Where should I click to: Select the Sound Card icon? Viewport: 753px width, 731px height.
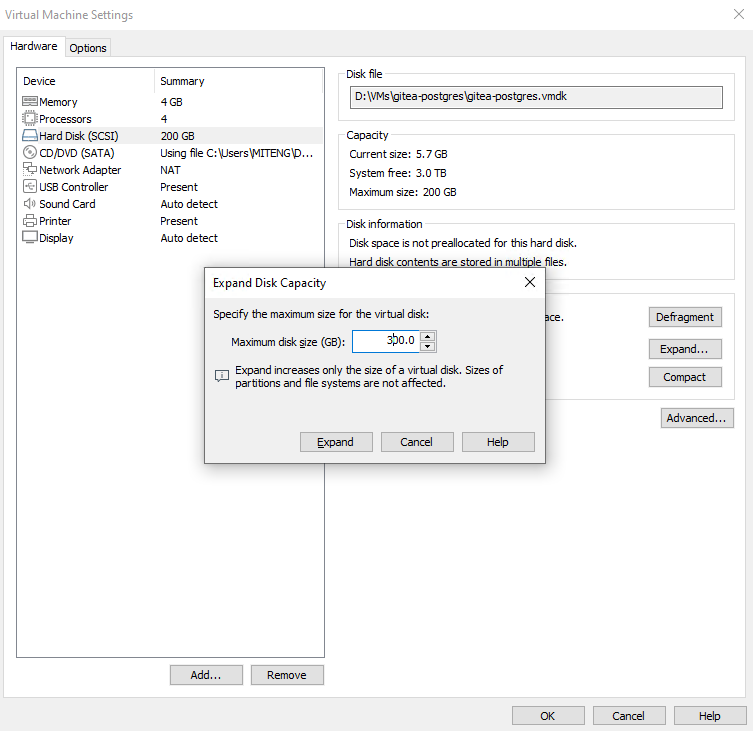30,204
